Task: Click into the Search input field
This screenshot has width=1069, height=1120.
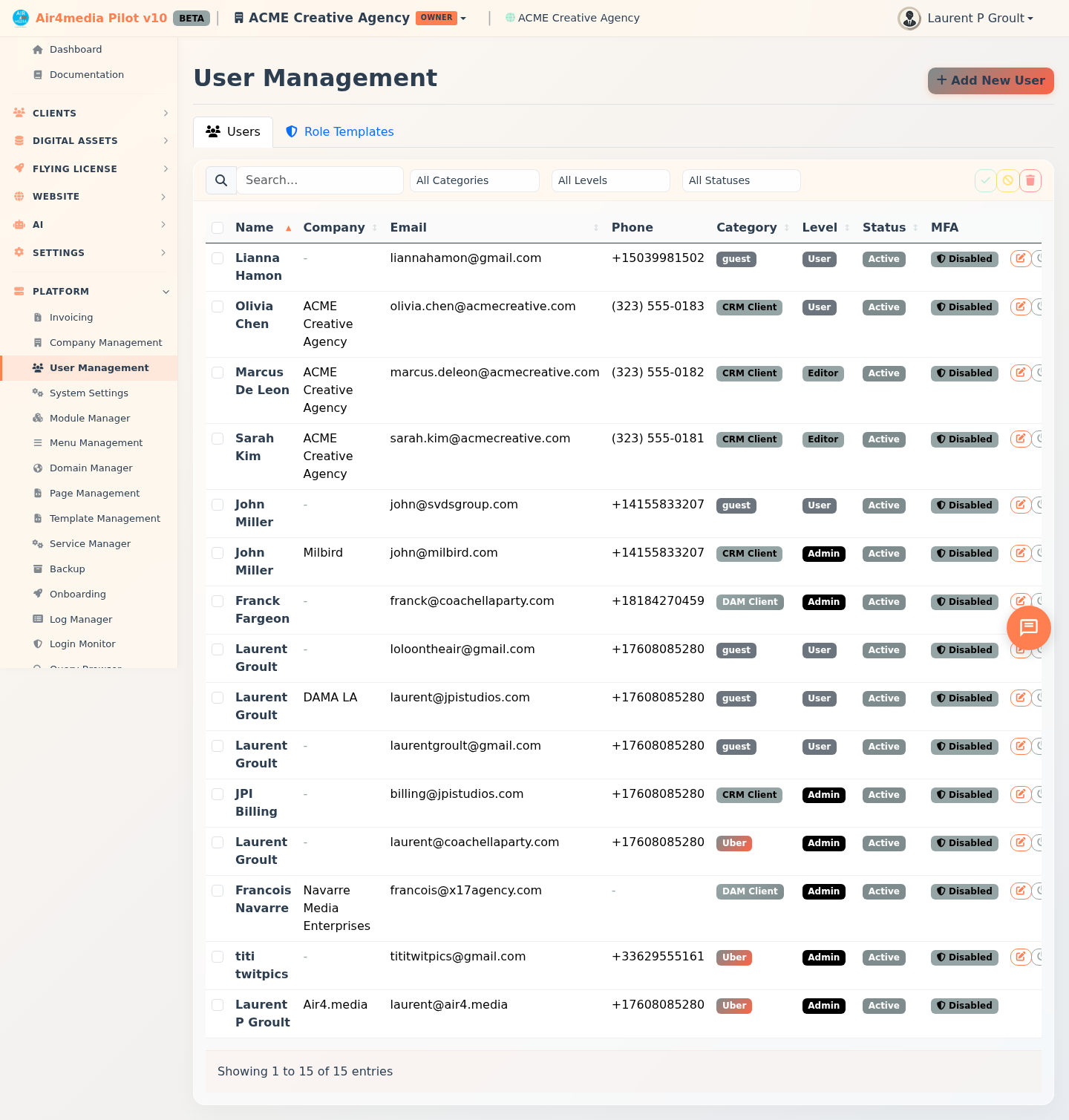Action: pos(320,180)
